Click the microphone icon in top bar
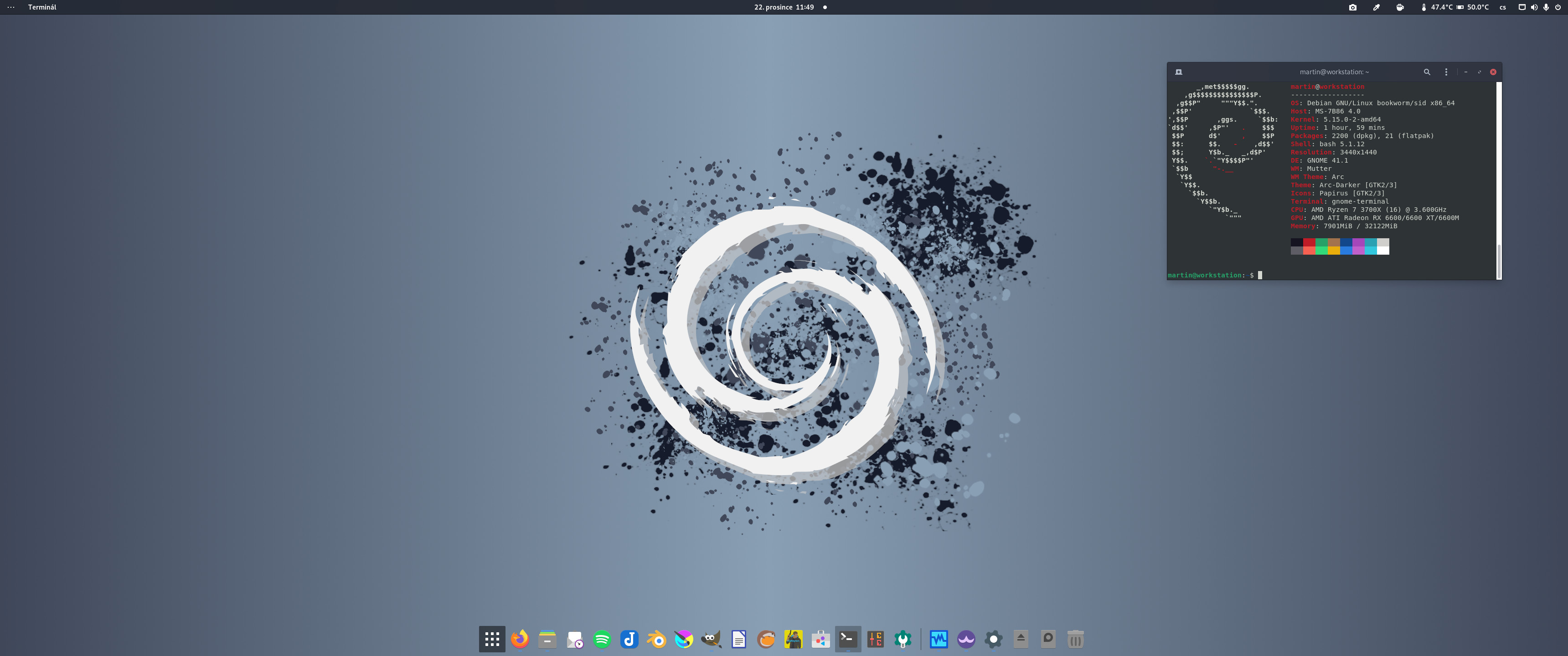 click(1546, 7)
